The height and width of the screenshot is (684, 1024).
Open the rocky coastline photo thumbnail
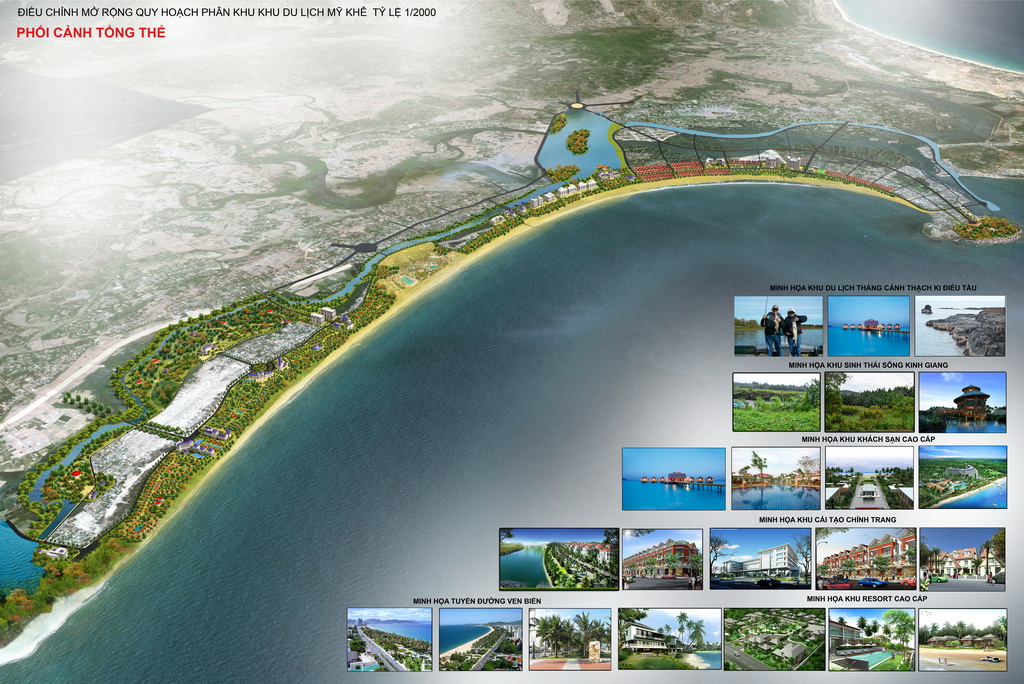(960, 325)
